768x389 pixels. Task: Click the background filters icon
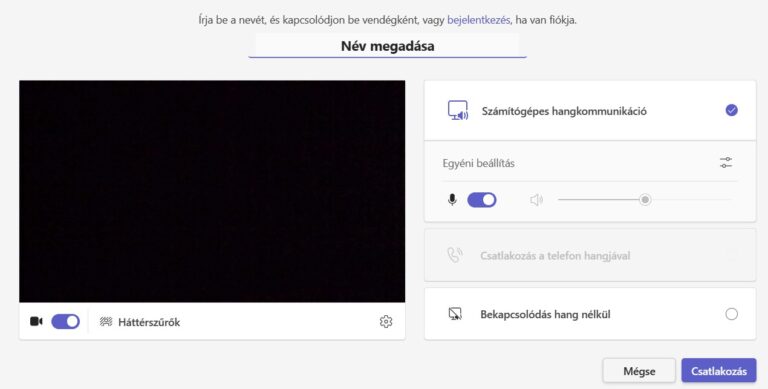coord(106,321)
